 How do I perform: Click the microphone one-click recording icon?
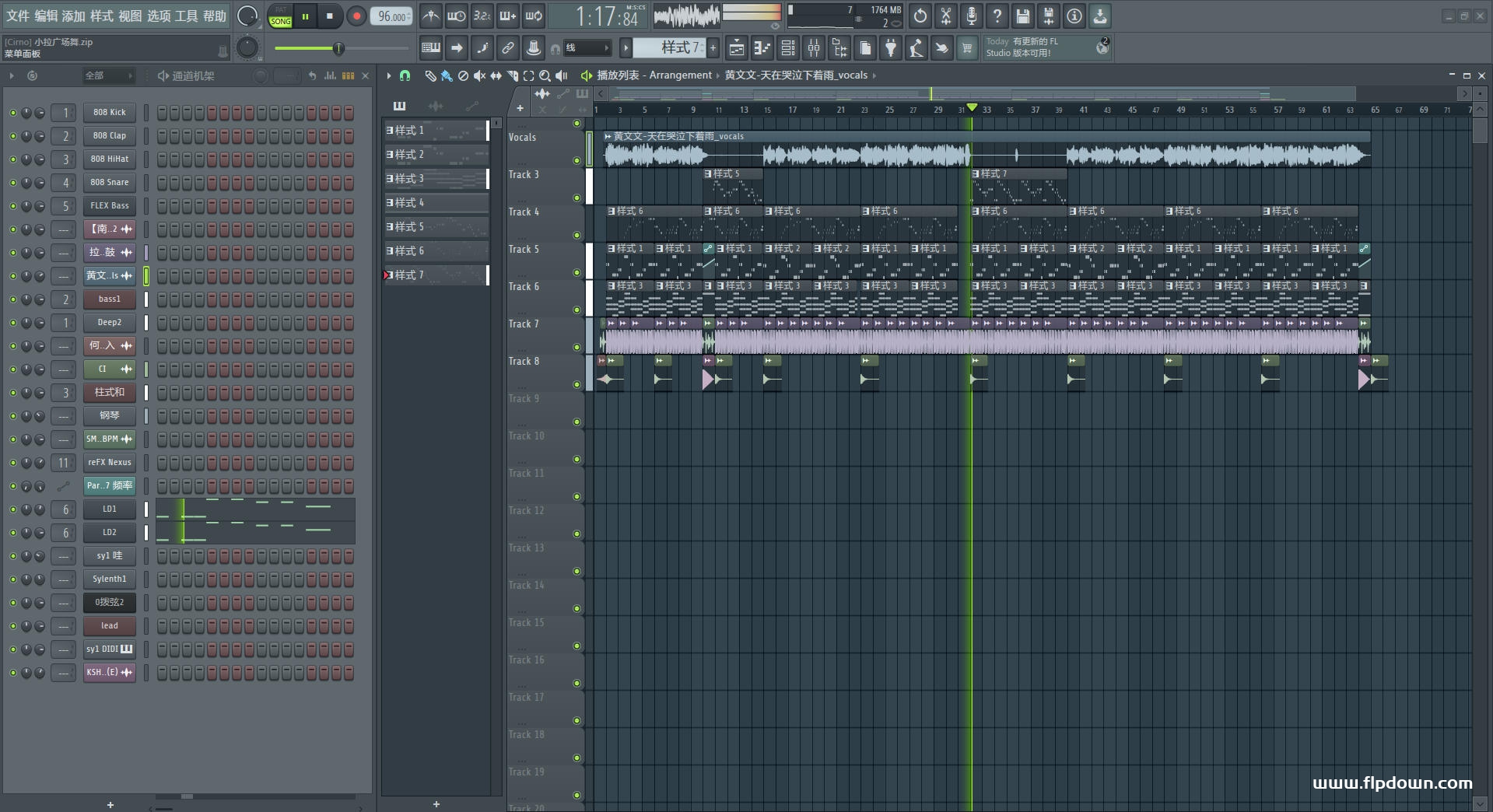point(972,16)
